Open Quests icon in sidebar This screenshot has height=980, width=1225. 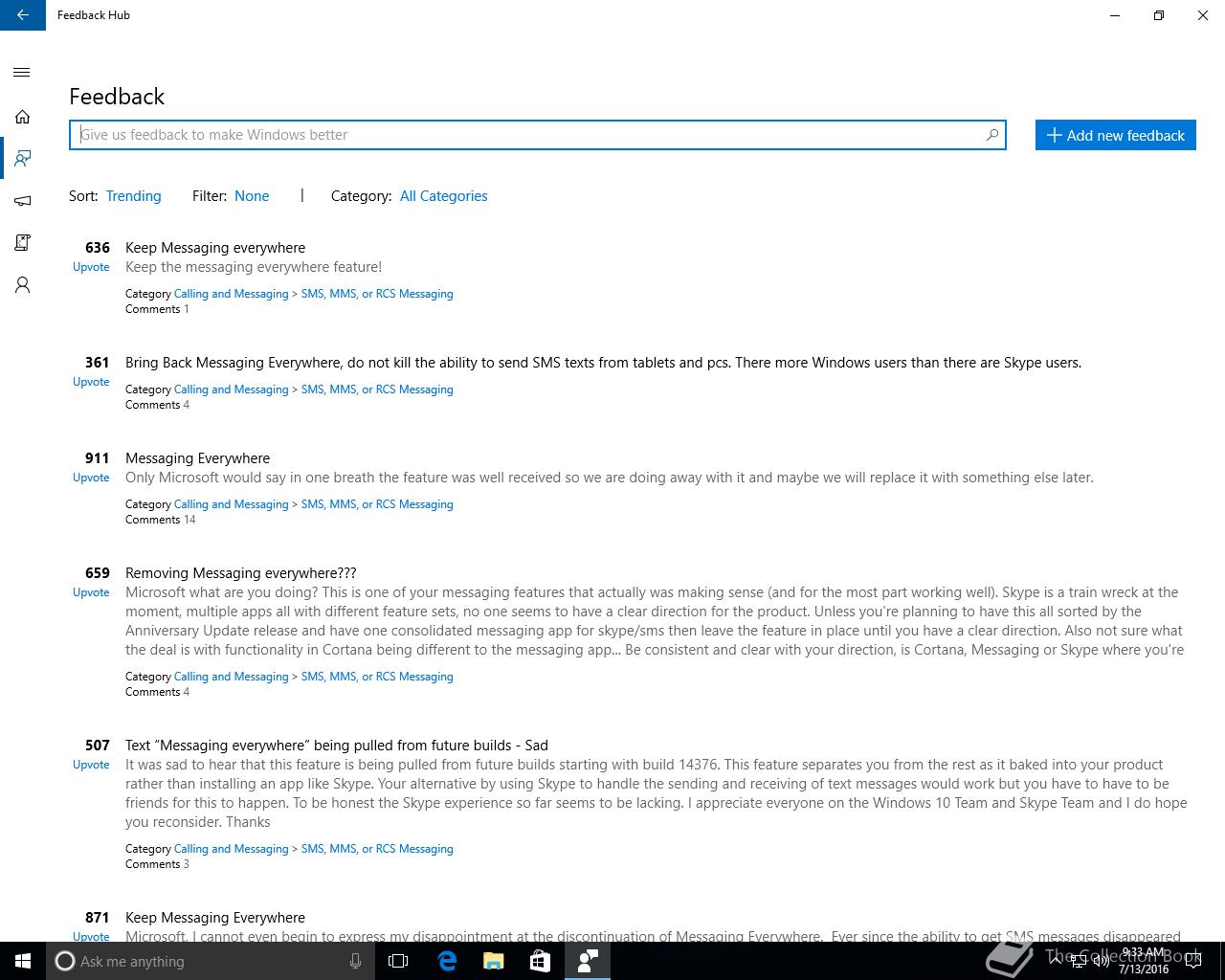pyautogui.click(x=22, y=242)
